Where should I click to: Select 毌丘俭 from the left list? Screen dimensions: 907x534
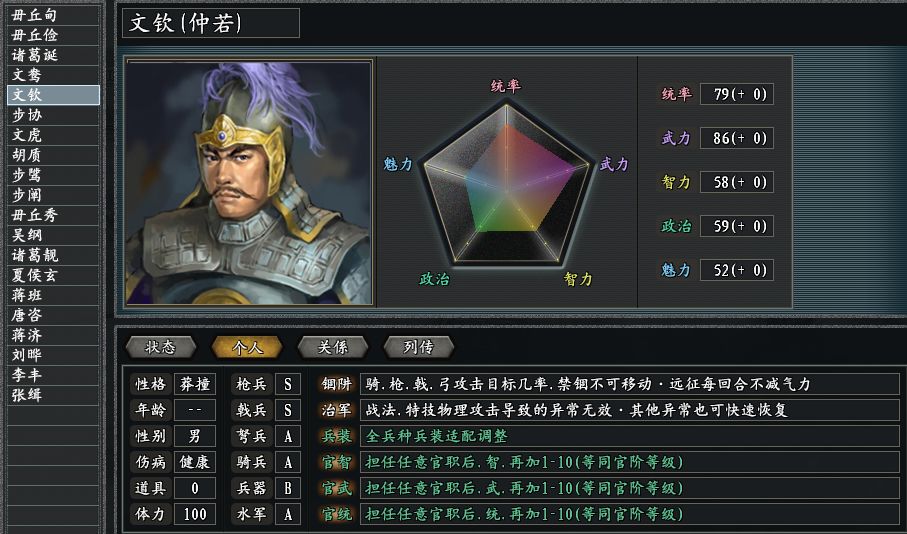tap(52, 35)
